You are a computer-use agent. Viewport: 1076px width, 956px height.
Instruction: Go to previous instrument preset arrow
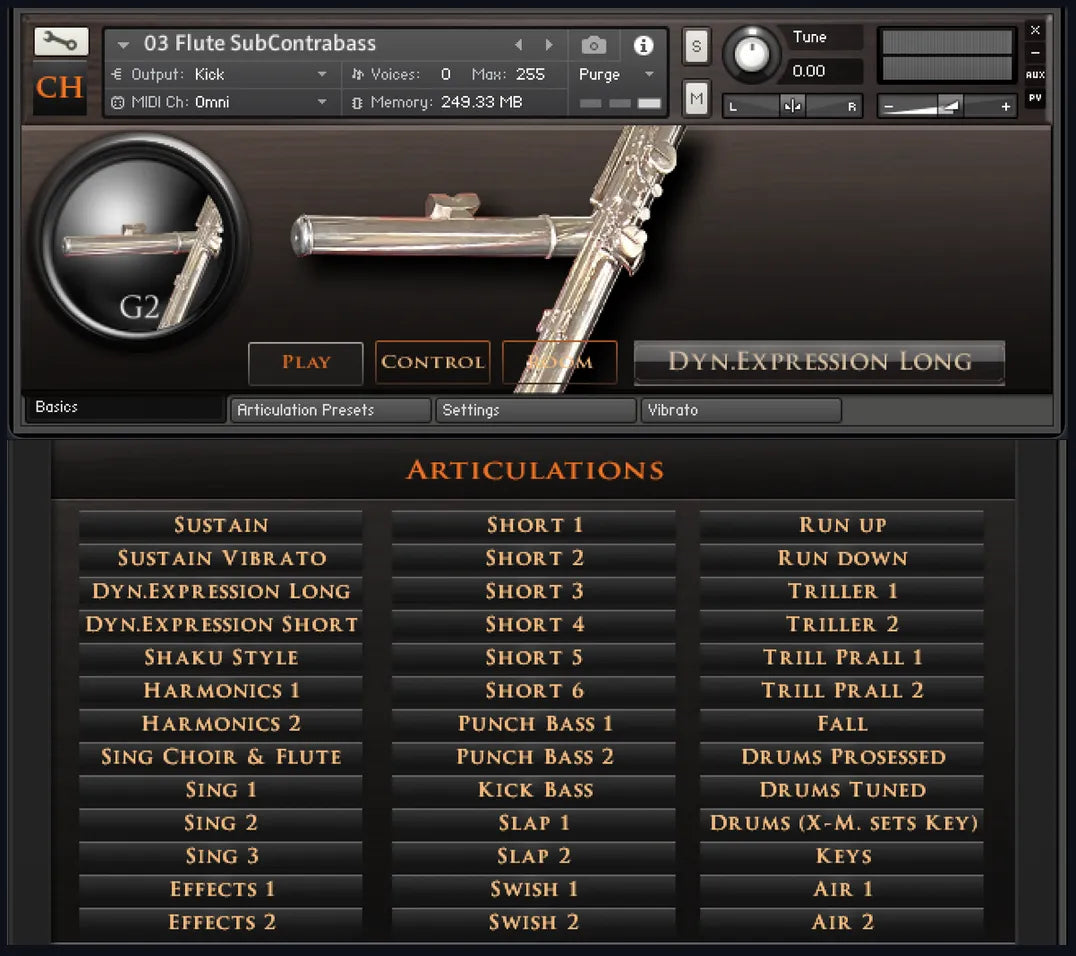click(x=518, y=45)
